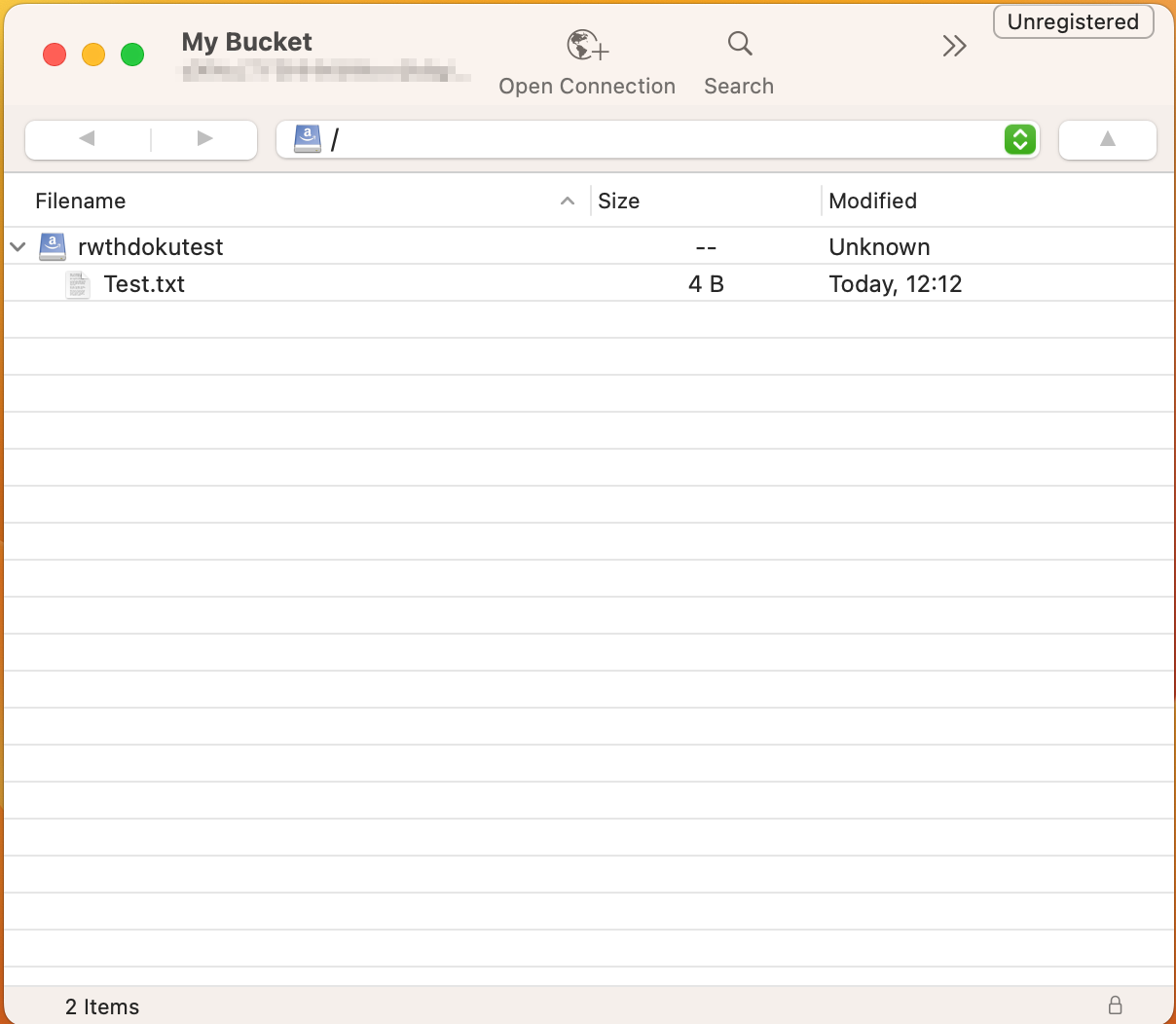Click the Search toolbar label
The image size is (1176, 1024).
click(739, 86)
